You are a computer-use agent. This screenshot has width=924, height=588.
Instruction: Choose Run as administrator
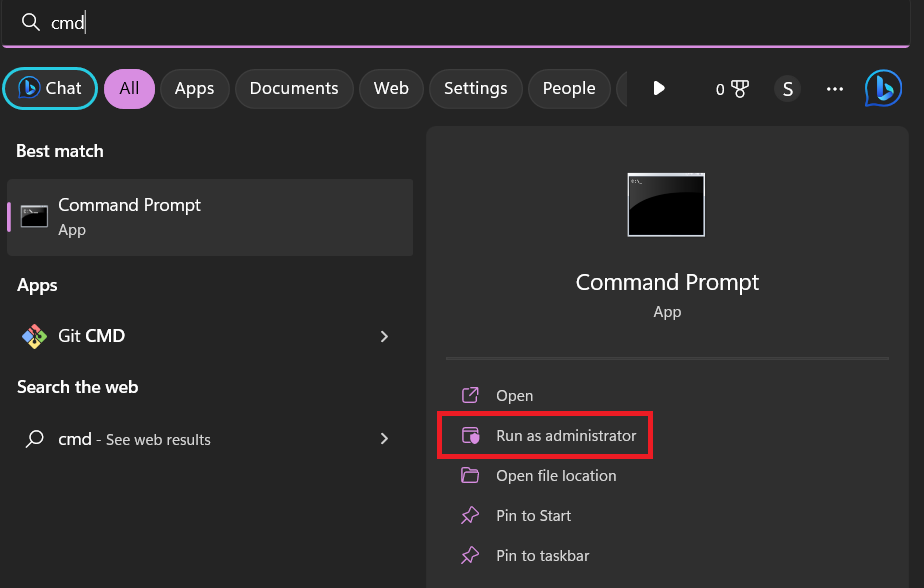[565, 436]
